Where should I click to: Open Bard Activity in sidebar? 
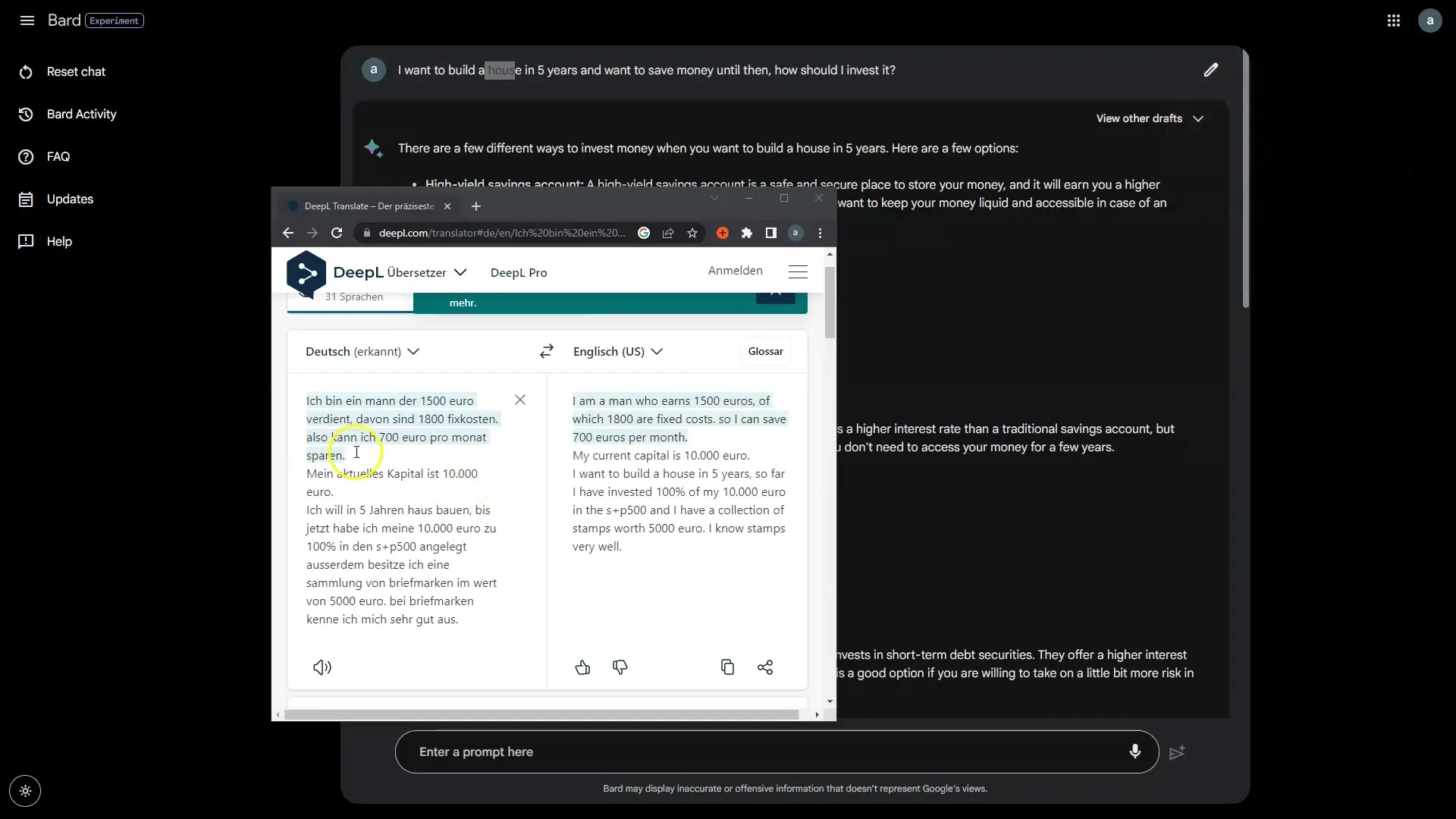pyautogui.click(x=67, y=114)
